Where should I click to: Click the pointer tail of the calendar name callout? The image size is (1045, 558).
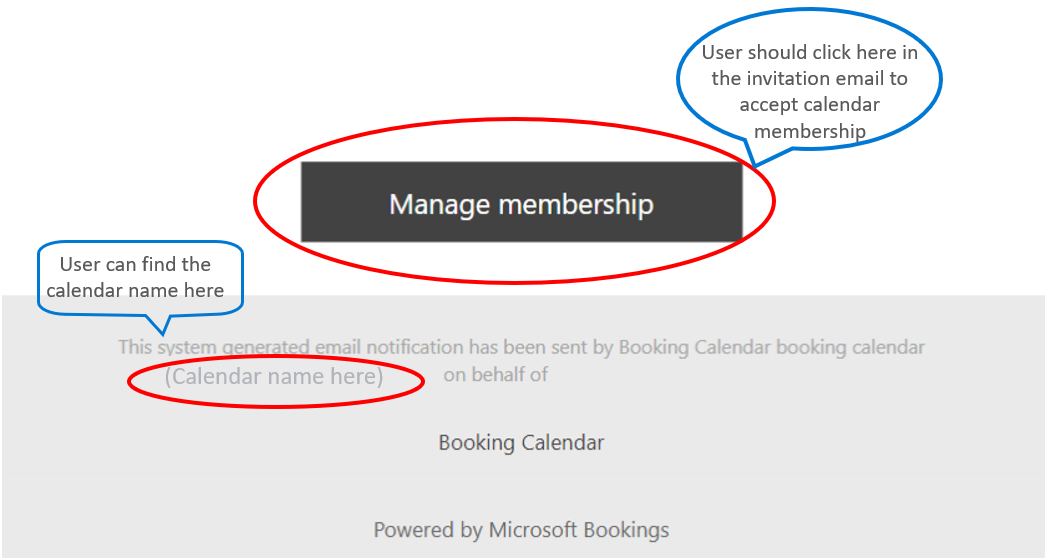point(162,323)
